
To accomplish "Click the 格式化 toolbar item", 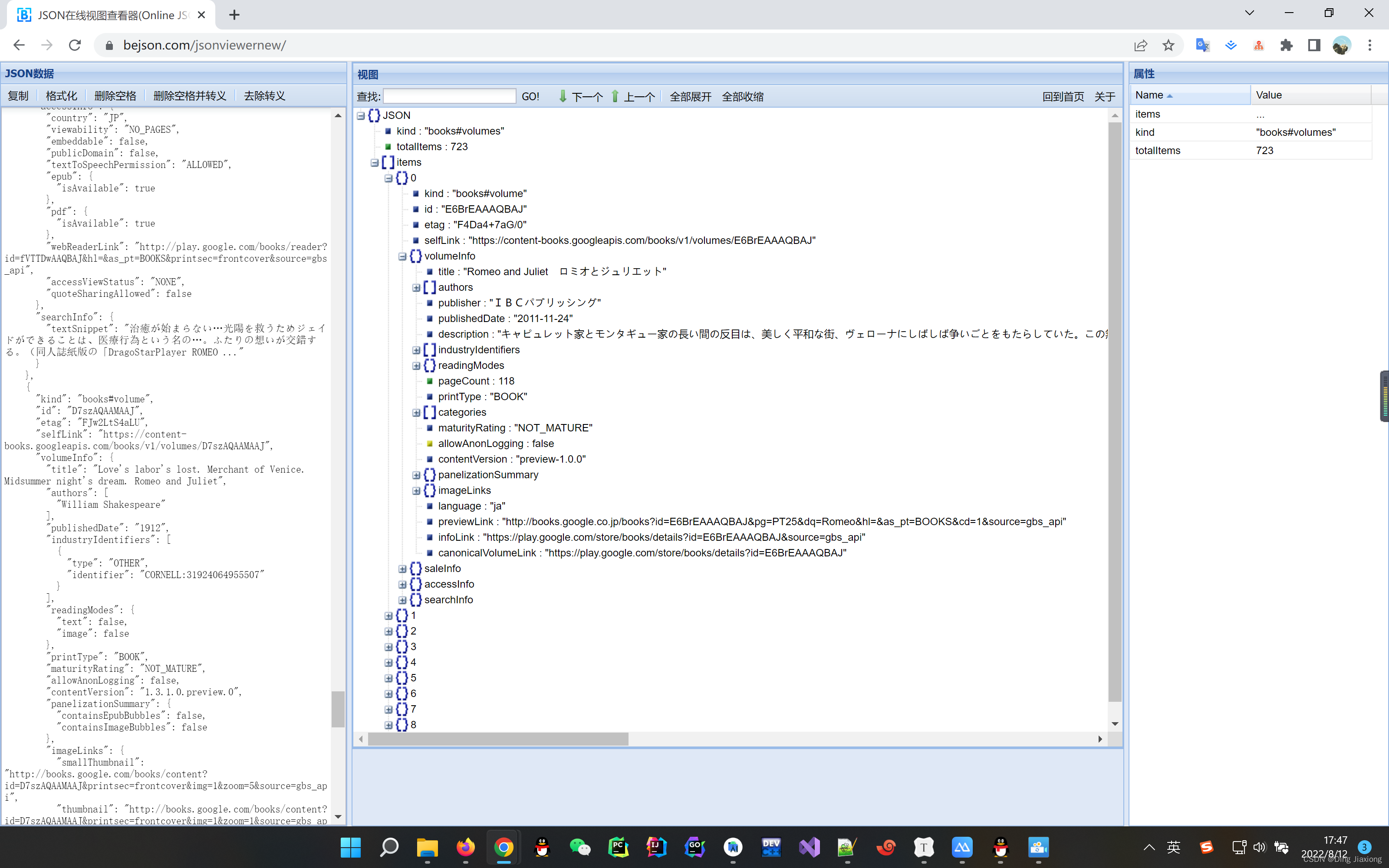I will click(61, 96).
